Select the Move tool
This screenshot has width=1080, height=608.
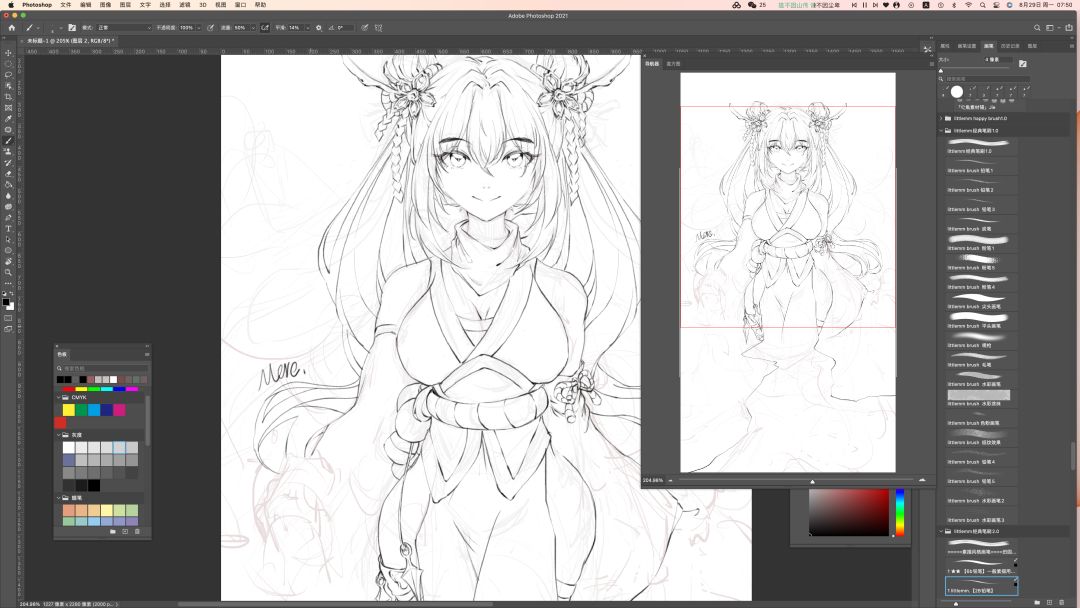(x=8, y=53)
